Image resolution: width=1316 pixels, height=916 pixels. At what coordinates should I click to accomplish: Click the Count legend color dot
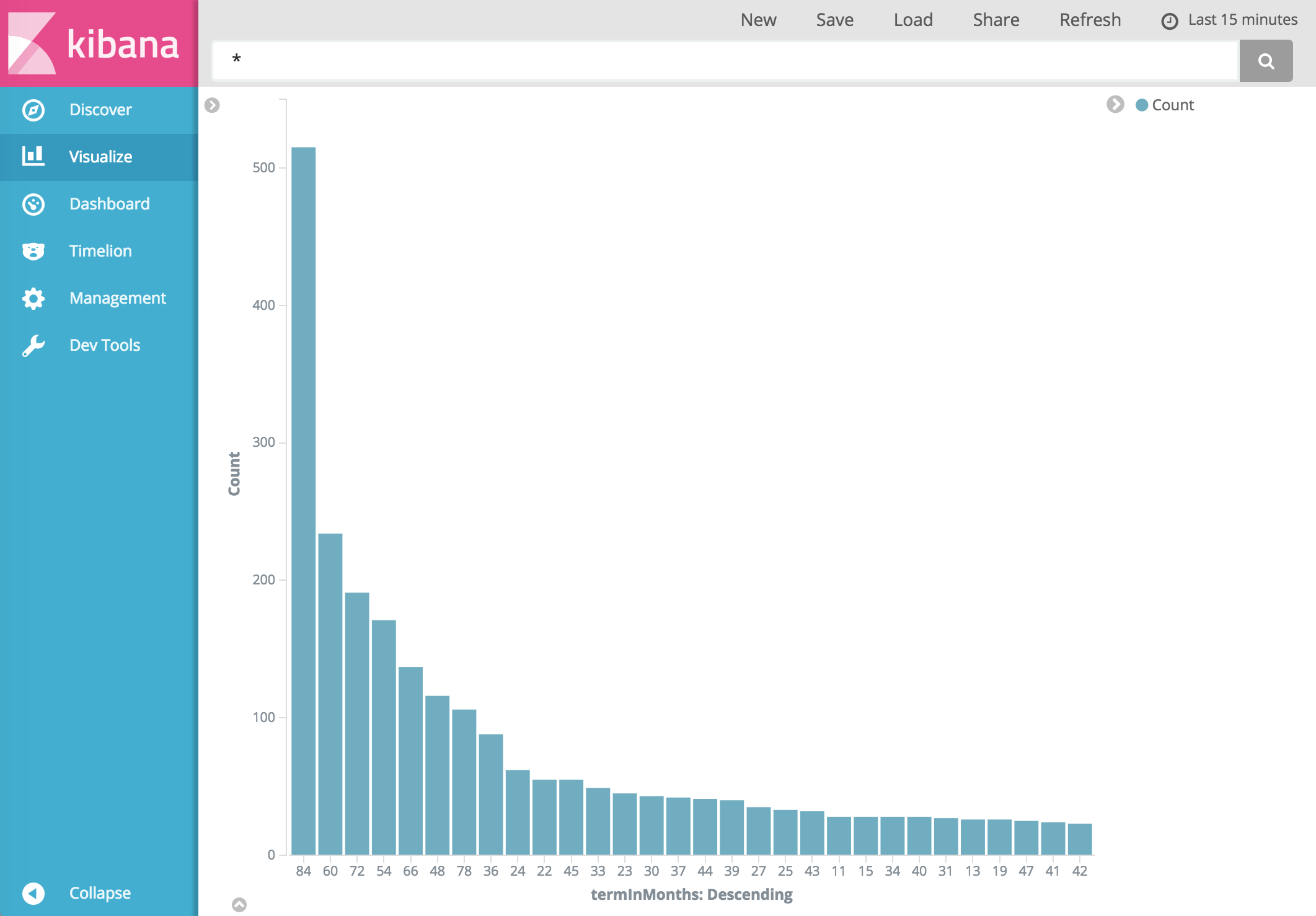[x=1142, y=105]
